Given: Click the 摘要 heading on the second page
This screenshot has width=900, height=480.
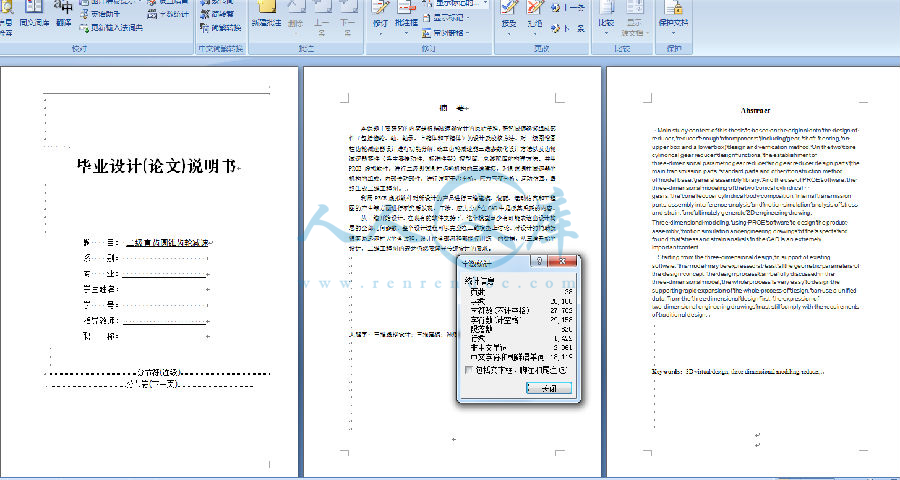Looking at the screenshot, I should [x=453, y=109].
